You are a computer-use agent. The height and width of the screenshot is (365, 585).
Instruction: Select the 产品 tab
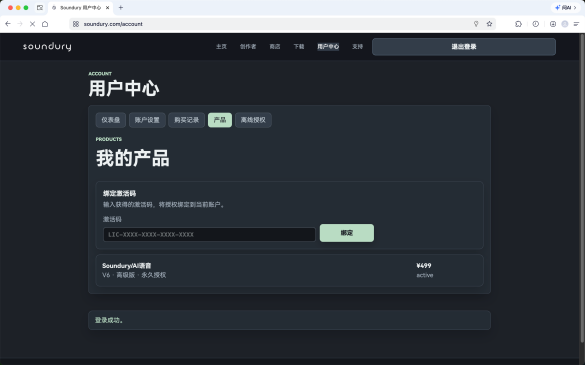[x=220, y=120]
